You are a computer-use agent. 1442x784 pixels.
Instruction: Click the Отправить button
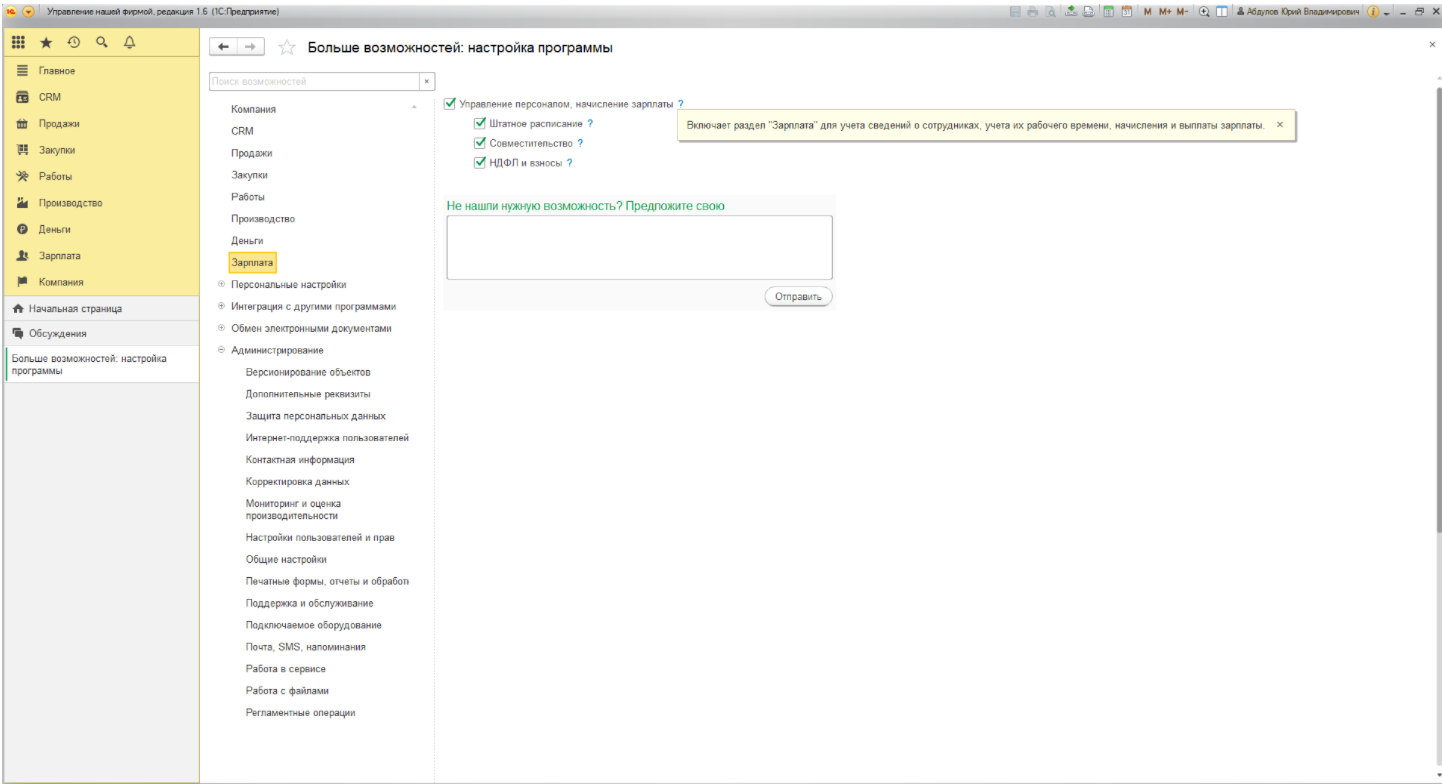click(x=798, y=297)
